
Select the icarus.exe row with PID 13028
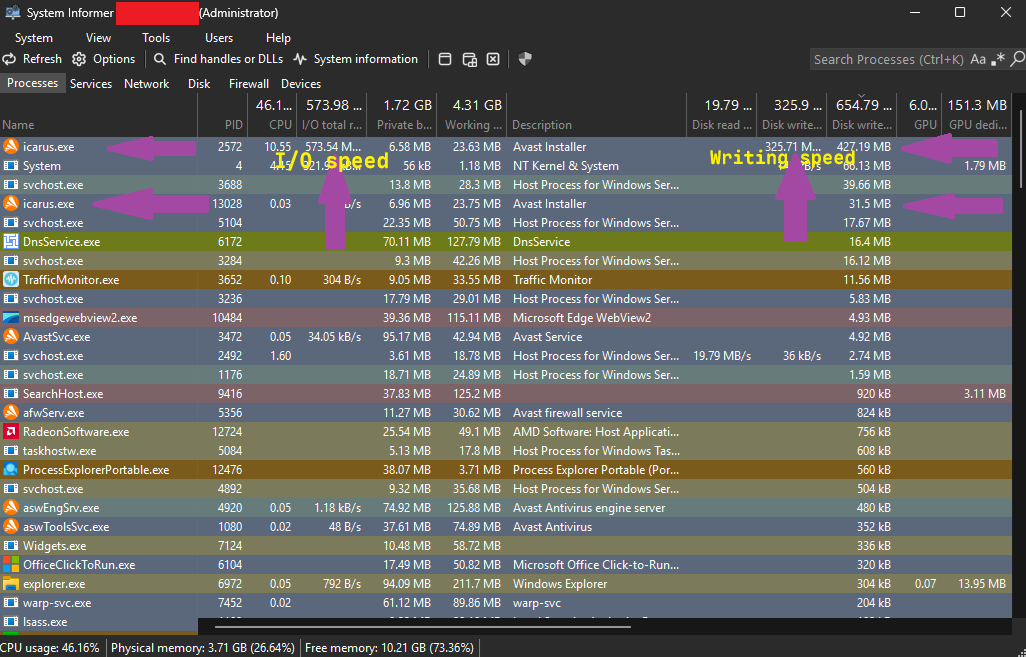506,204
